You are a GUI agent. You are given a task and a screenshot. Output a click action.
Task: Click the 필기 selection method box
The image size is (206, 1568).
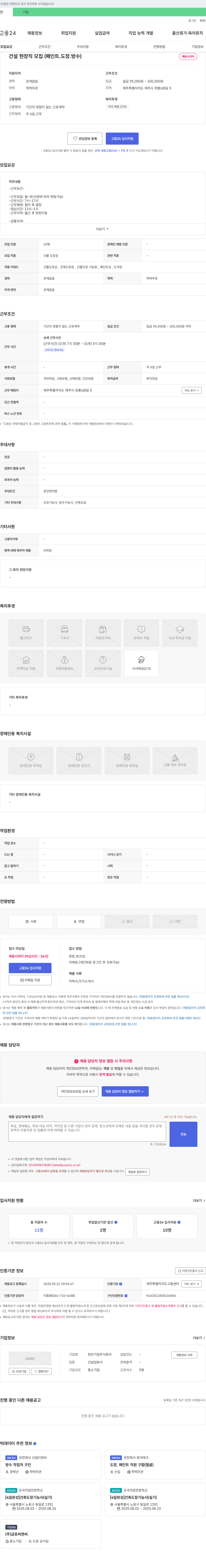tap(127, 922)
